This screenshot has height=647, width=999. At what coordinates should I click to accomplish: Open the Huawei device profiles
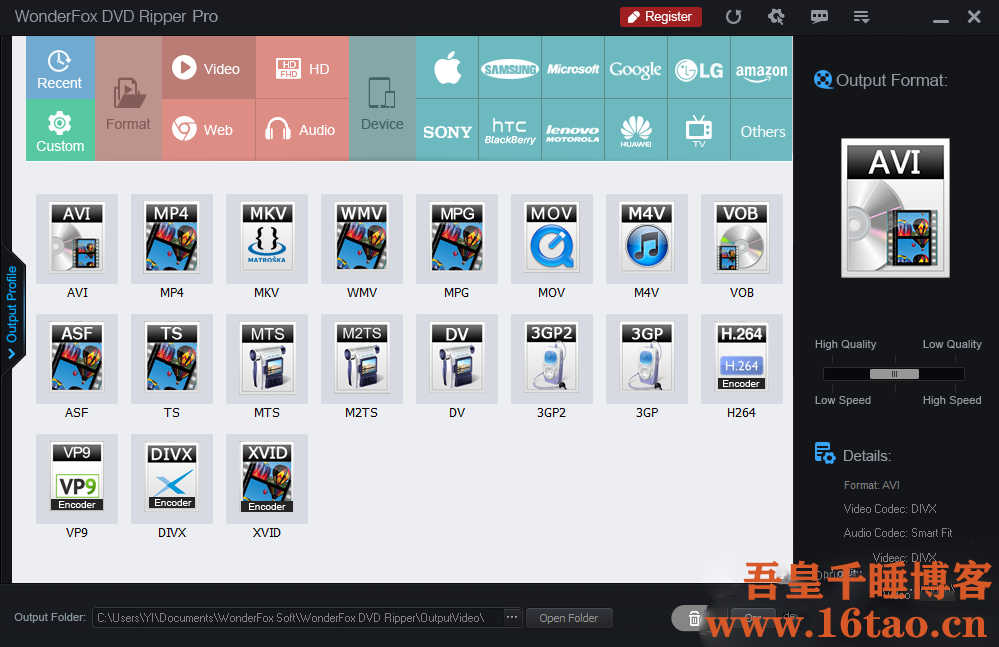click(x=636, y=131)
